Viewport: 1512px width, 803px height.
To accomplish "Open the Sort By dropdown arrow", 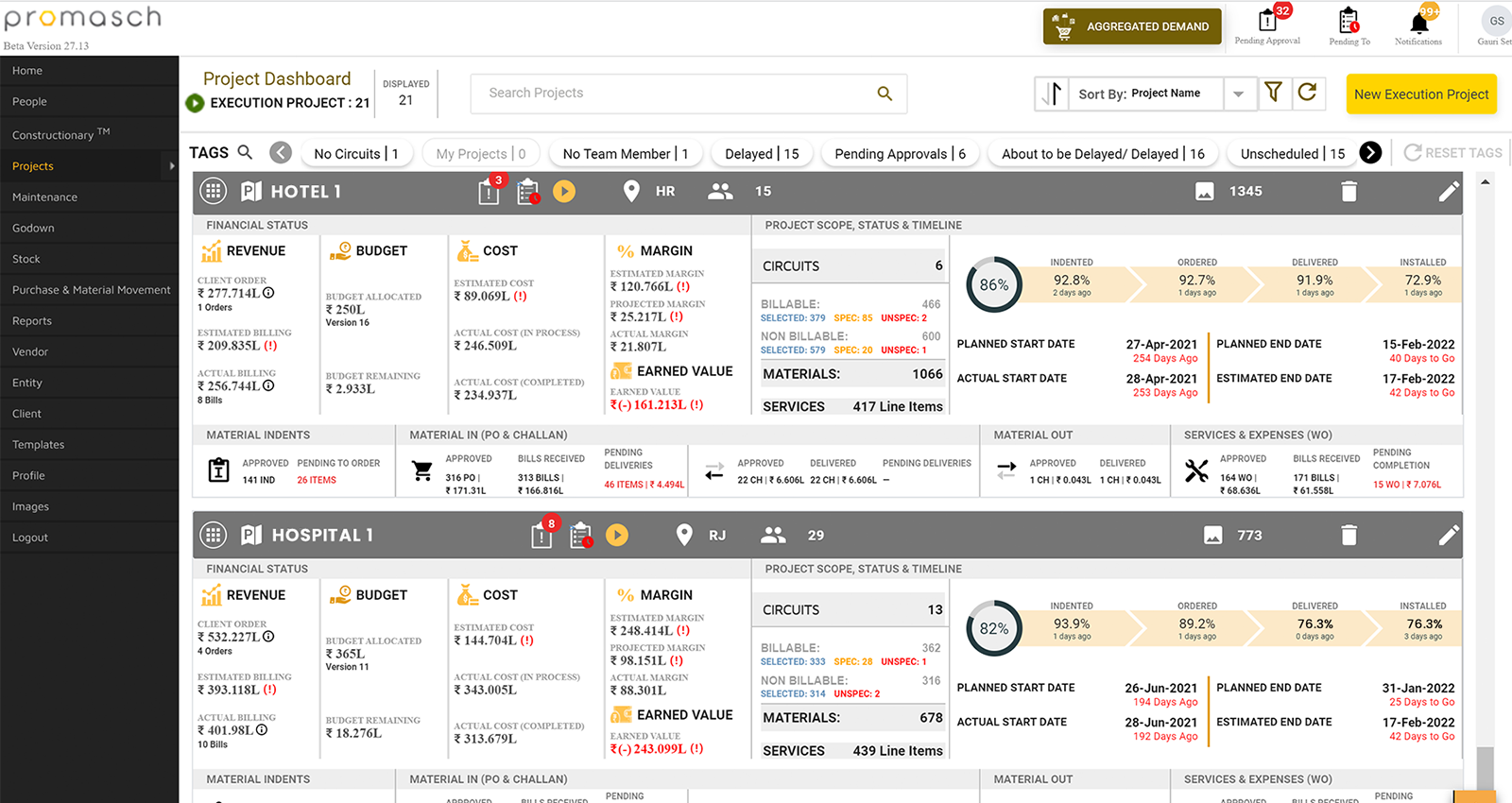I will 1238,94.
